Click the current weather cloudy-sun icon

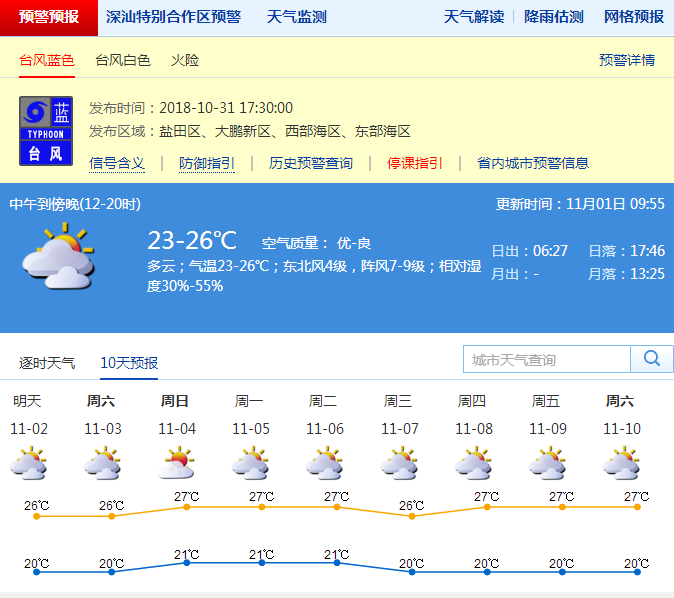tap(58, 256)
